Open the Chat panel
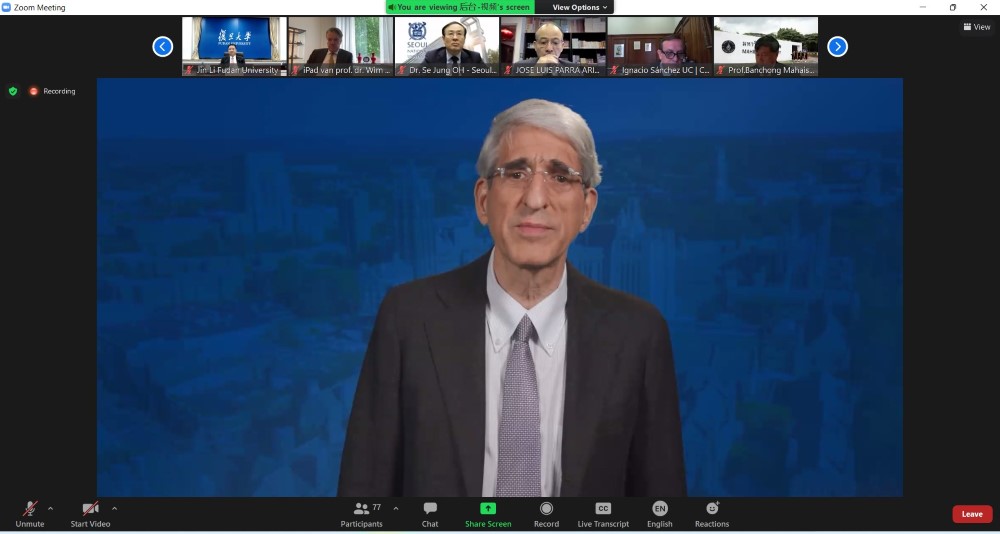 pyautogui.click(x=430, y=509)
